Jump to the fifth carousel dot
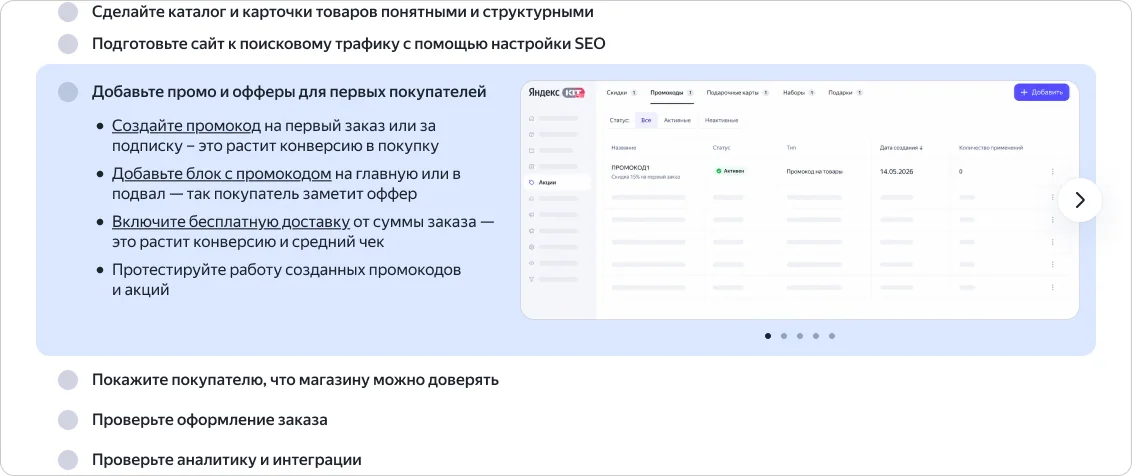Image resolution: width=1132 pixels, height=476 pixels. point(832,336)
